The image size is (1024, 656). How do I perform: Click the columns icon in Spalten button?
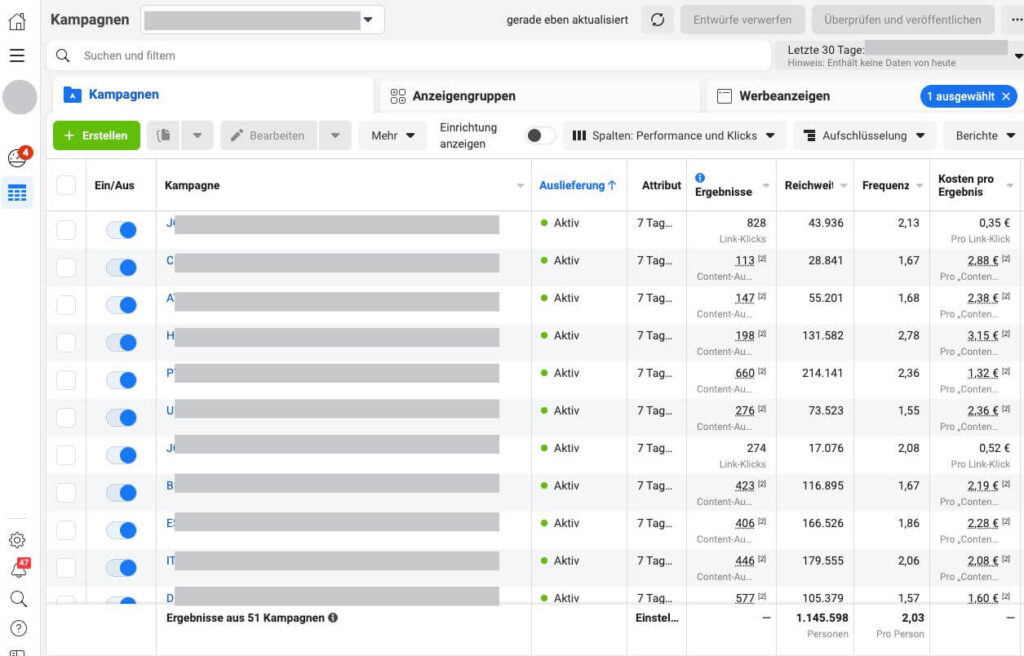pyautogui.click(x=579, y=135)
